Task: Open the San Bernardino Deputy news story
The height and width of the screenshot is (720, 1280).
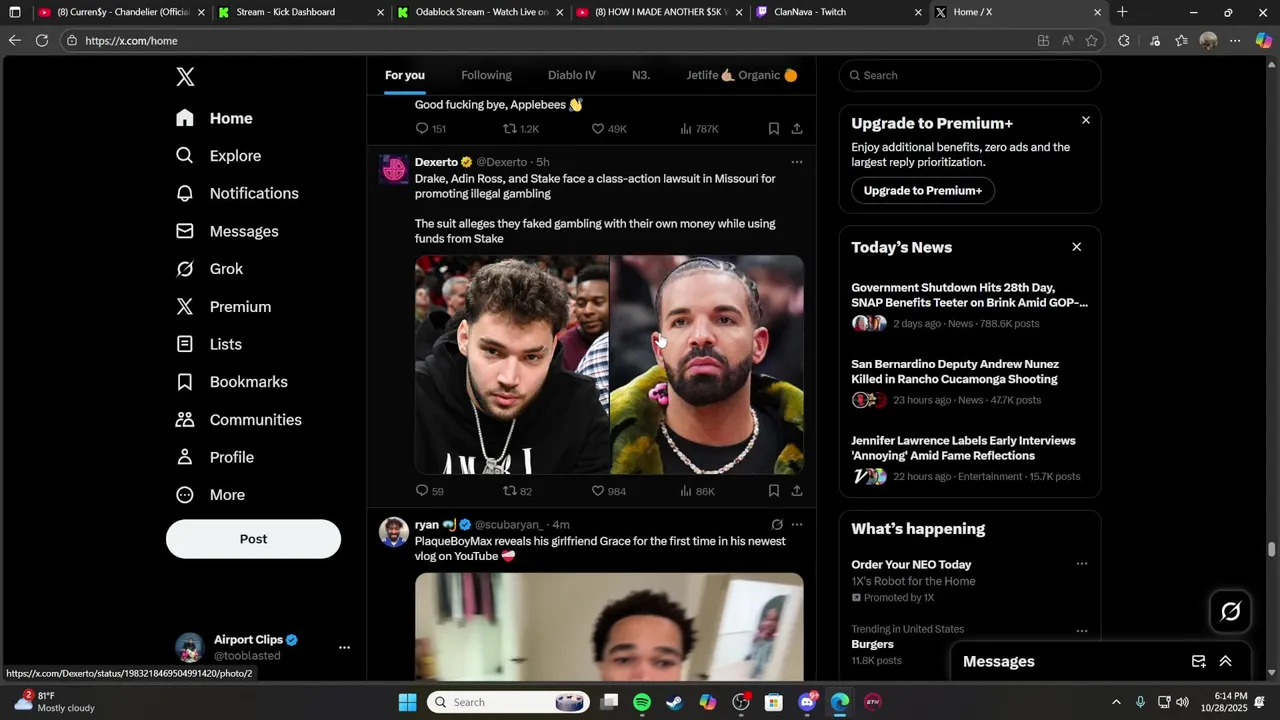Action: click(x=970, y=382)
